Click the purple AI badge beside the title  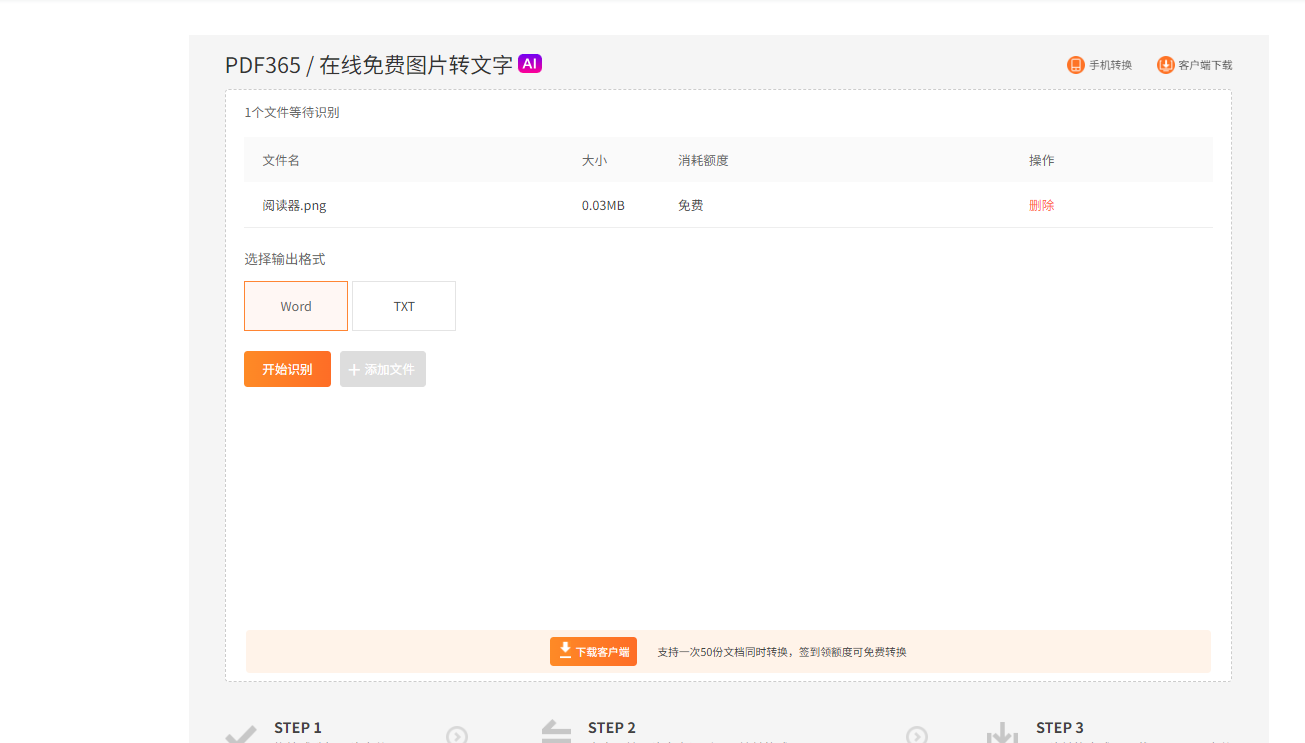[530, 64]
